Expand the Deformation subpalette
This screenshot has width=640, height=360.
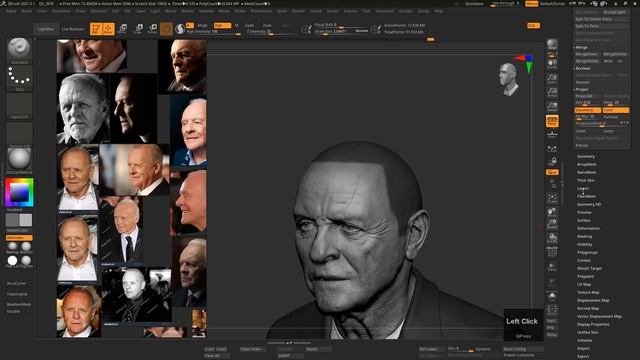(x=588, y=229)
